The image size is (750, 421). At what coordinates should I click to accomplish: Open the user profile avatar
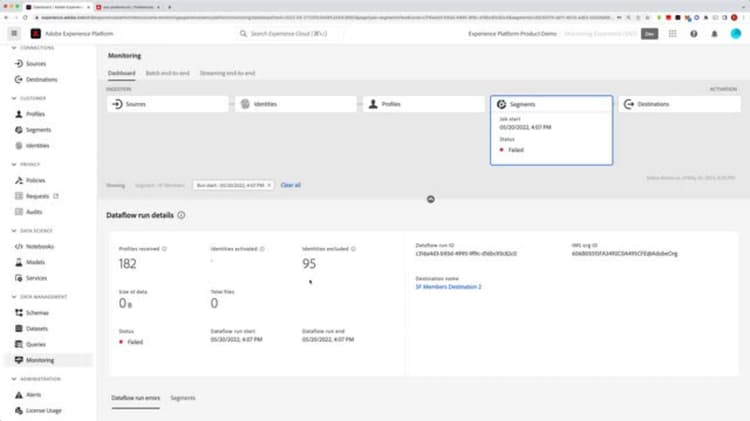[x=736, y=33]
